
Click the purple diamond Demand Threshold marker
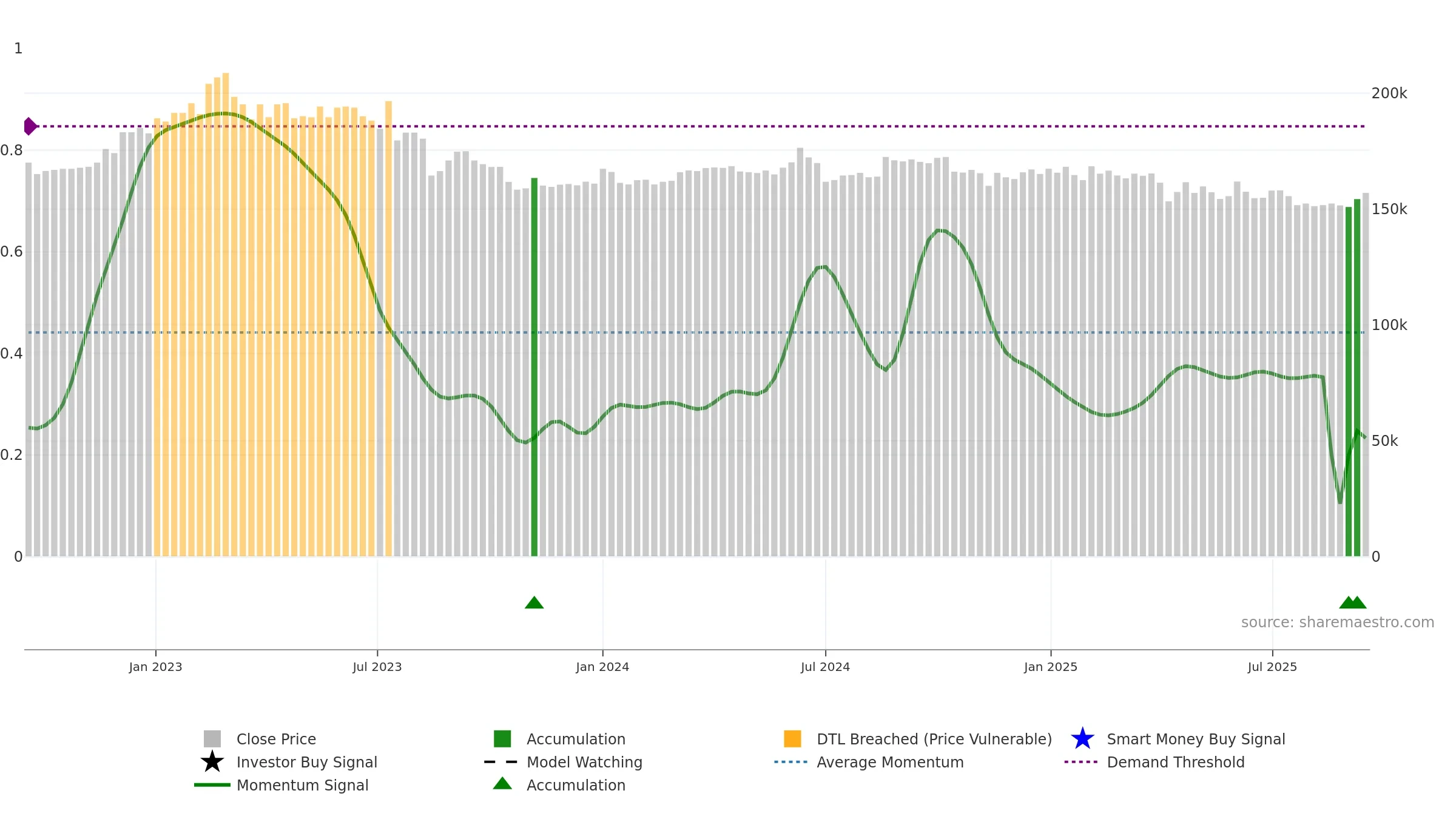tap(30, 126)
